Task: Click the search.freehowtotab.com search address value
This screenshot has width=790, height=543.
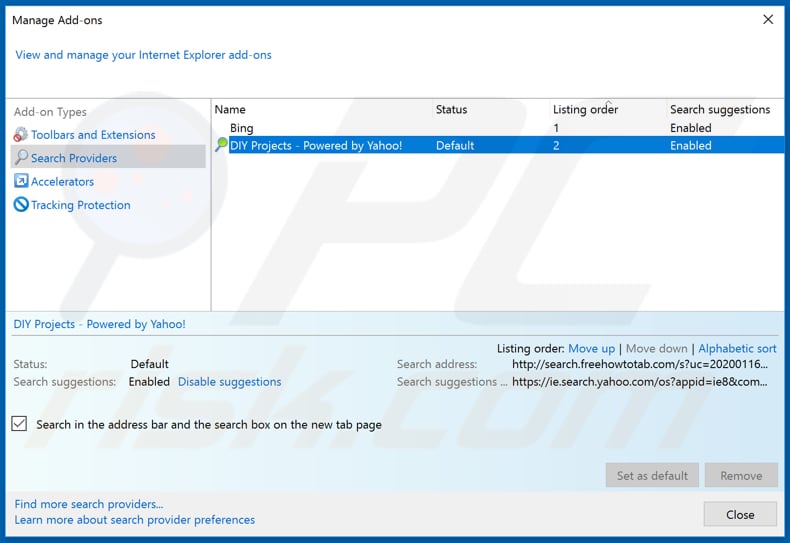Action: (640, 364)
